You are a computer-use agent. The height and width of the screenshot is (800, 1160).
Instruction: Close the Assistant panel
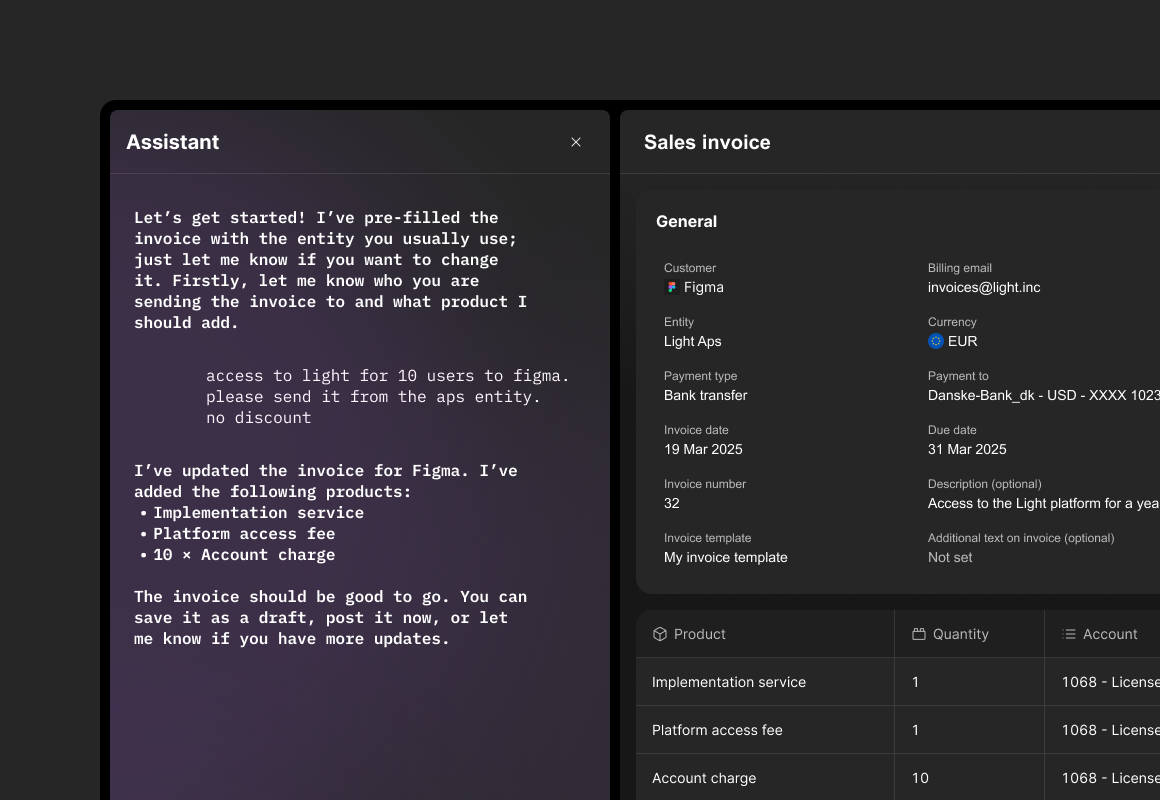coord(576,142)
